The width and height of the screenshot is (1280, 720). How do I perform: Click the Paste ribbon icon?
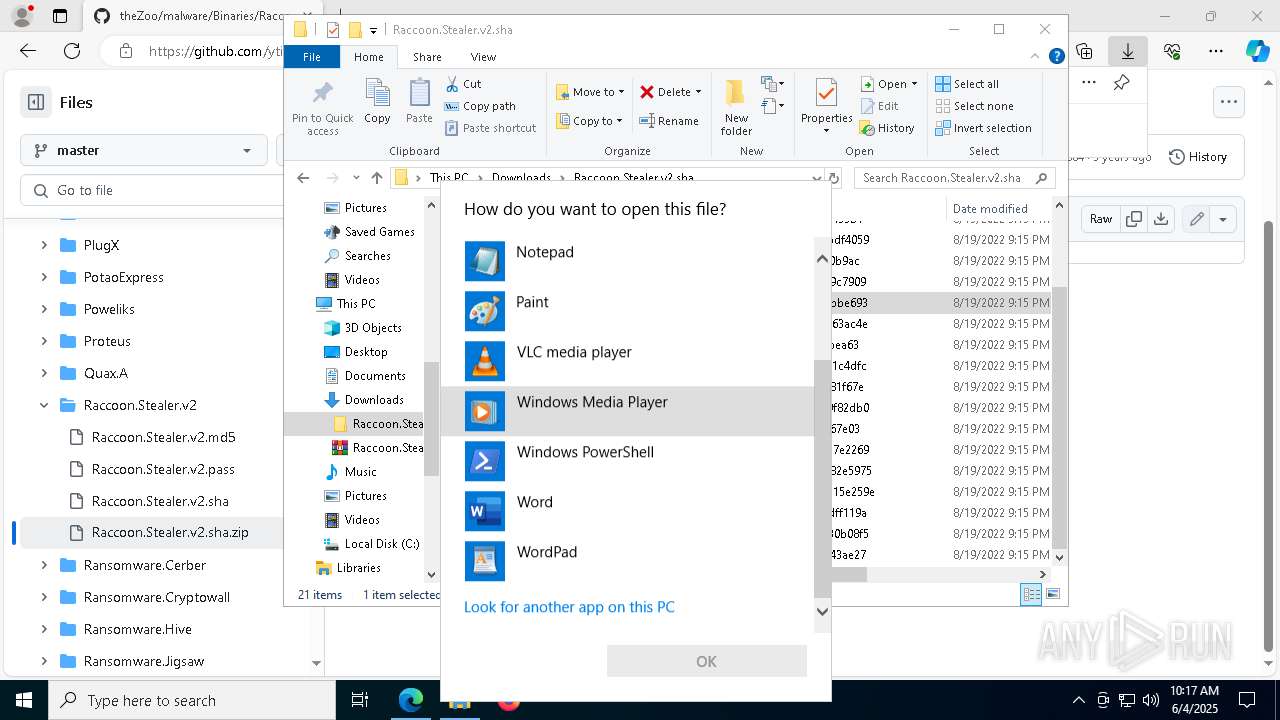419,102
